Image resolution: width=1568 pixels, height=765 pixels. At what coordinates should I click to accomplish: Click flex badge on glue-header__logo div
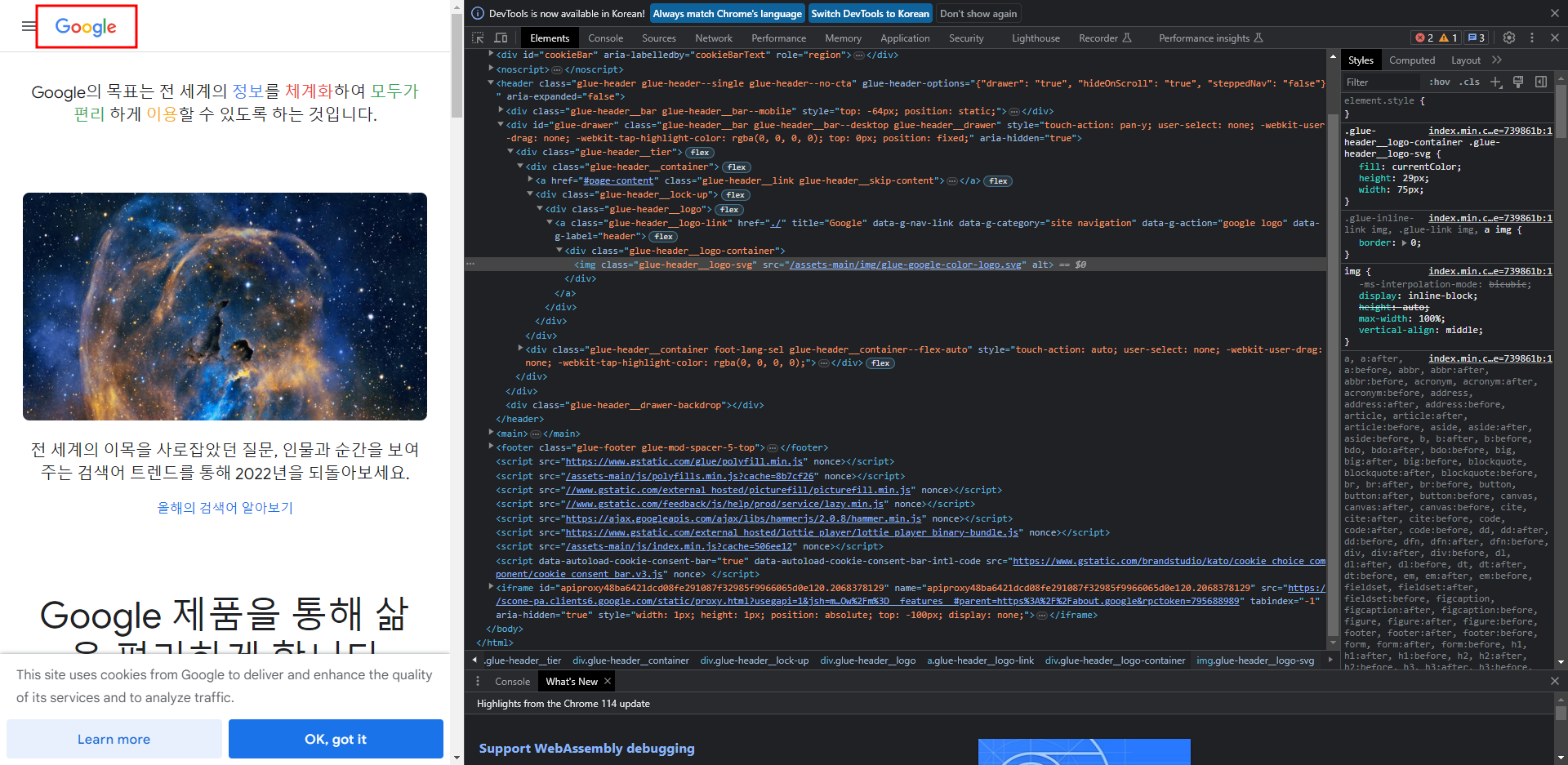pyautogui.click(x=729, y=210)
